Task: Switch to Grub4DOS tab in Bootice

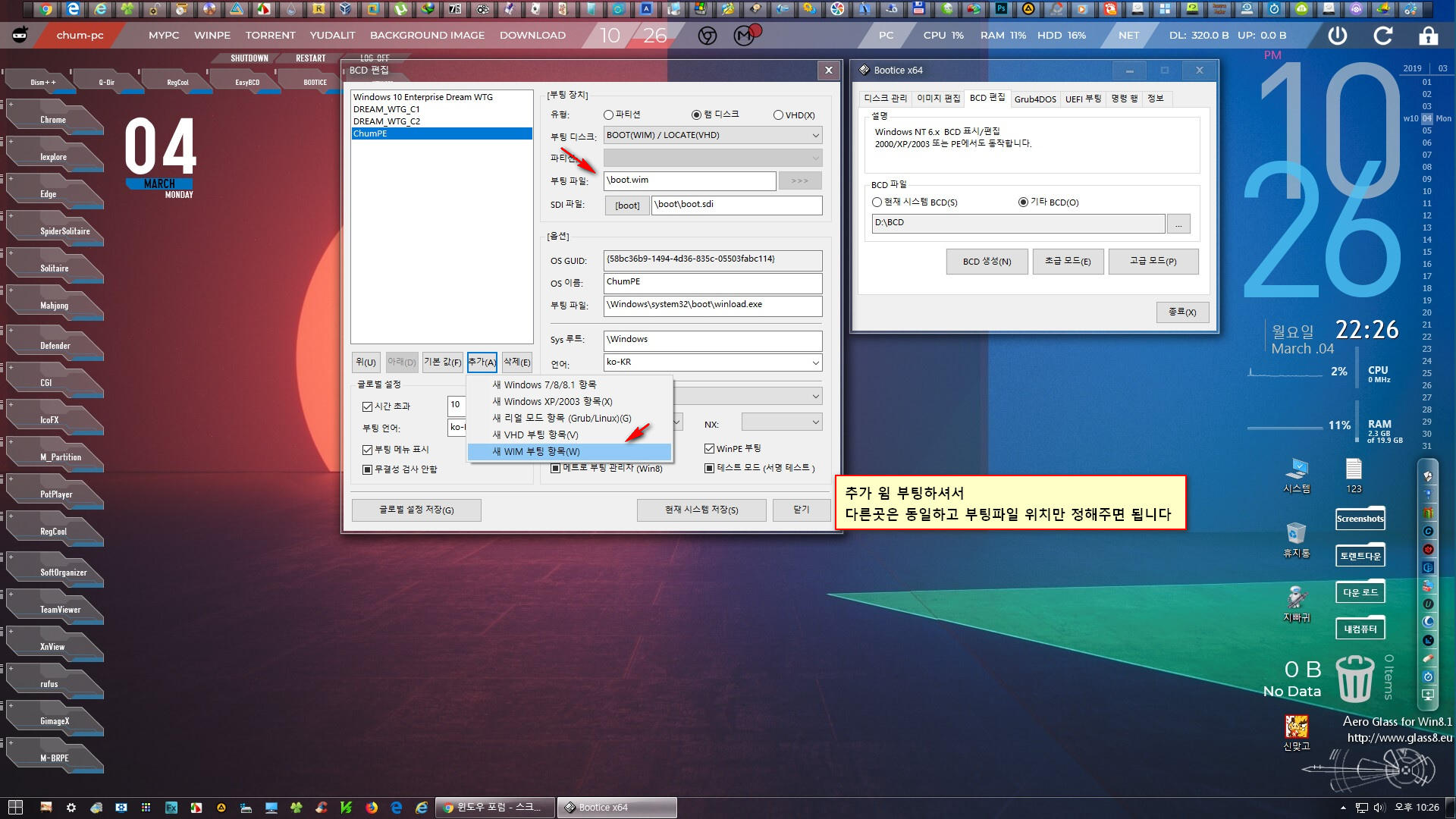Action: coord(1035,99)
